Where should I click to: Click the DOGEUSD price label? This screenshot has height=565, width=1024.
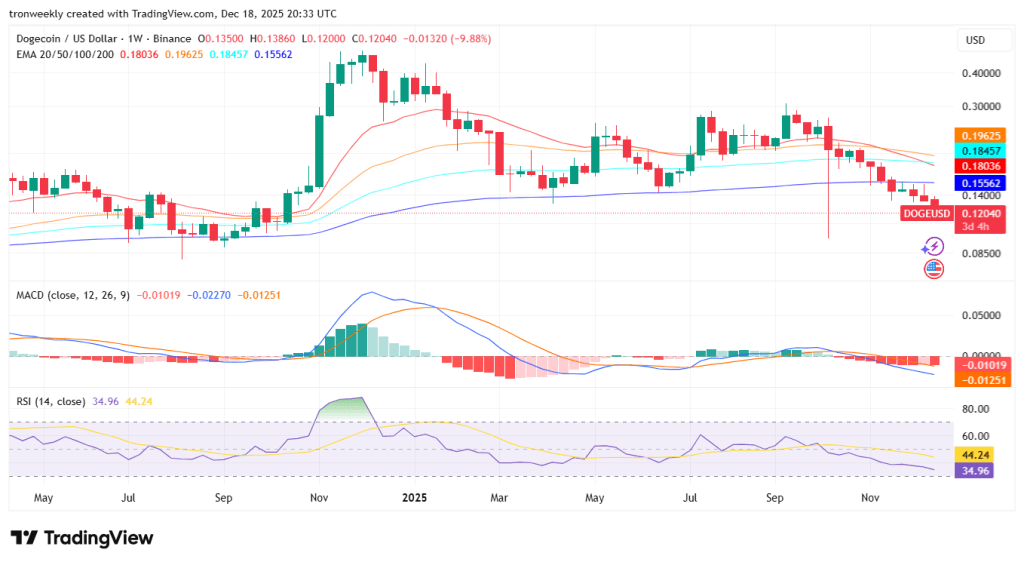[927, 214]
